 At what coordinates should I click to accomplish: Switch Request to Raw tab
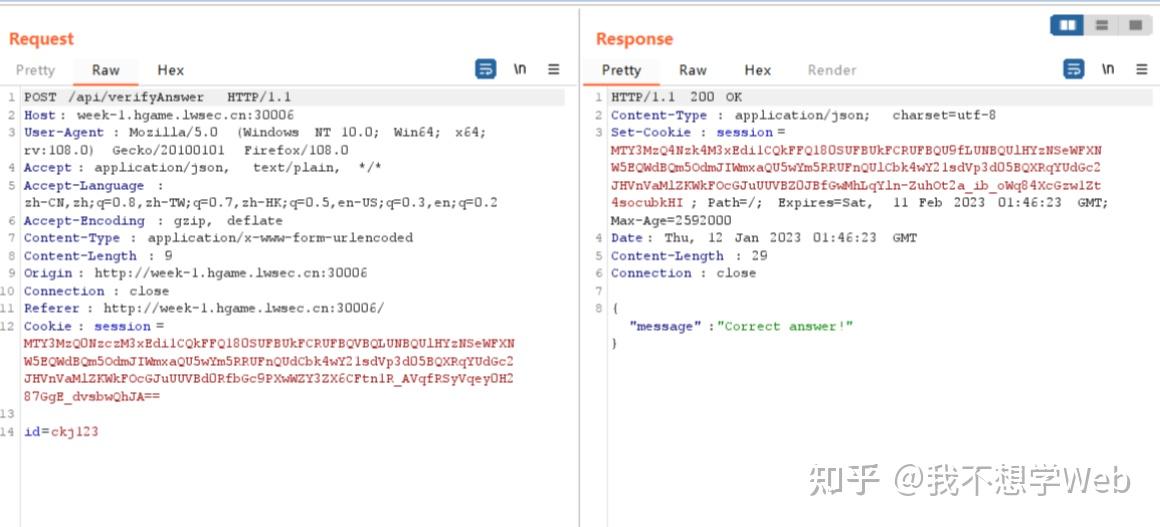[x=106, y=70]
